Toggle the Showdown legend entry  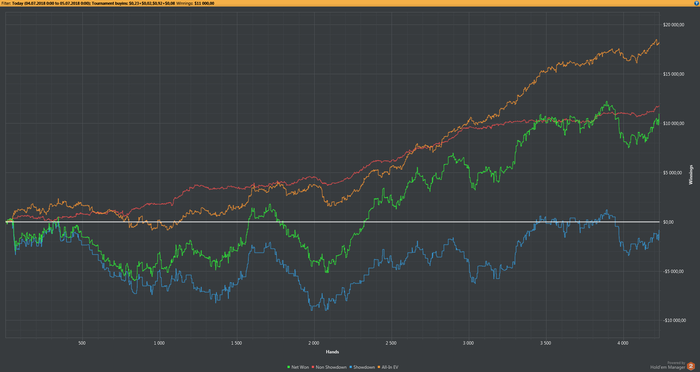point(362,367)
